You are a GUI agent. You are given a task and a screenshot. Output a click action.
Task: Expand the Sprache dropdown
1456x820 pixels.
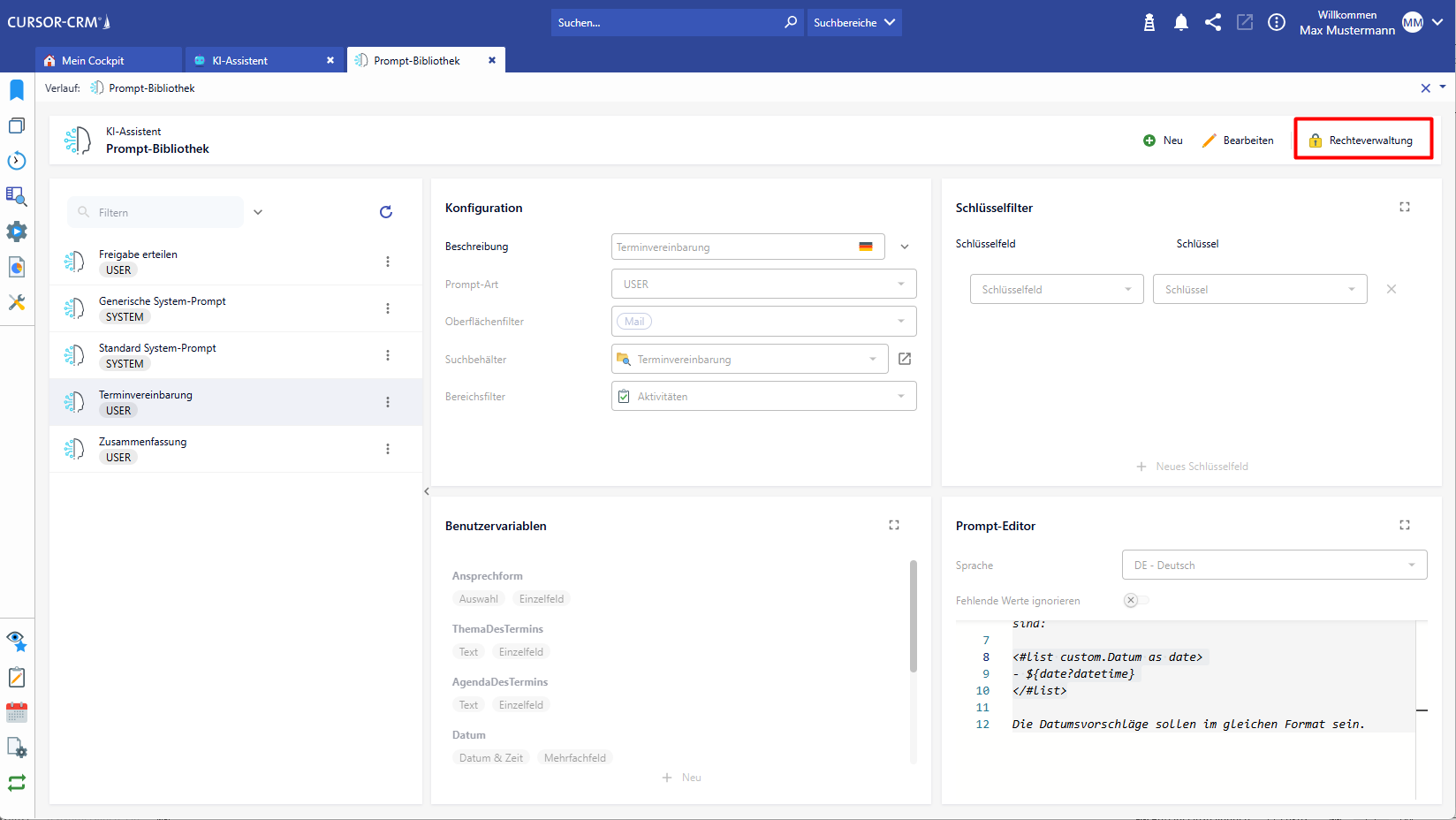[x=1274, y=566]
